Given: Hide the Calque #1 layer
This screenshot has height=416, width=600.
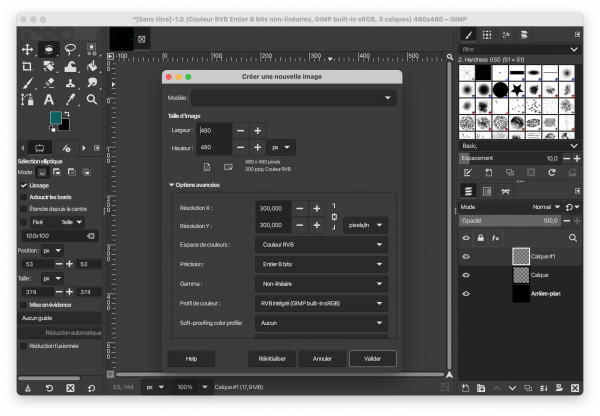Looking at the screenshot, I should (466, 256).
